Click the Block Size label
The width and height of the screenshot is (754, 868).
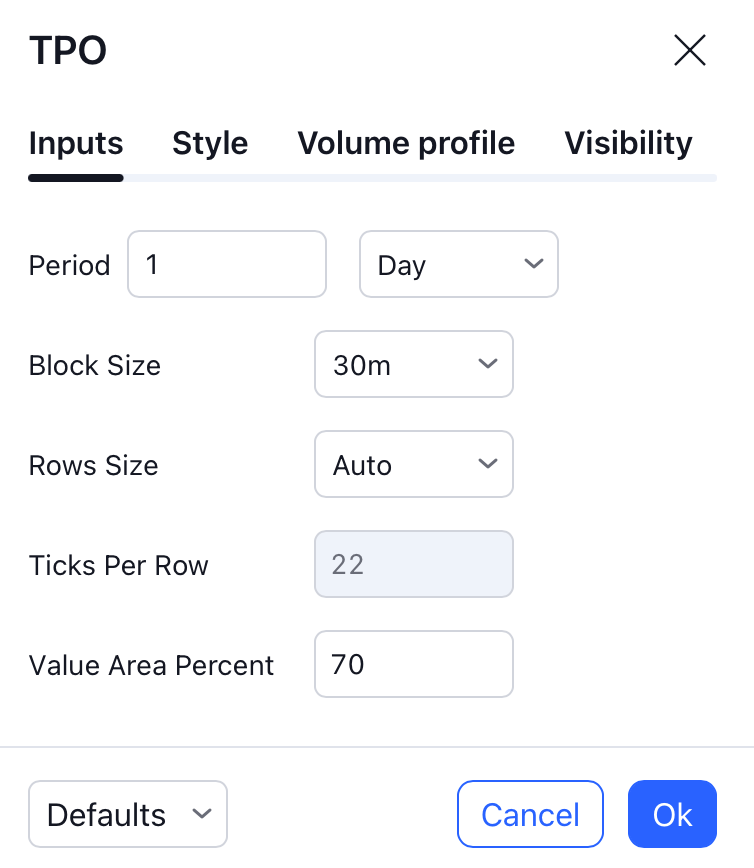click(95, 365)
